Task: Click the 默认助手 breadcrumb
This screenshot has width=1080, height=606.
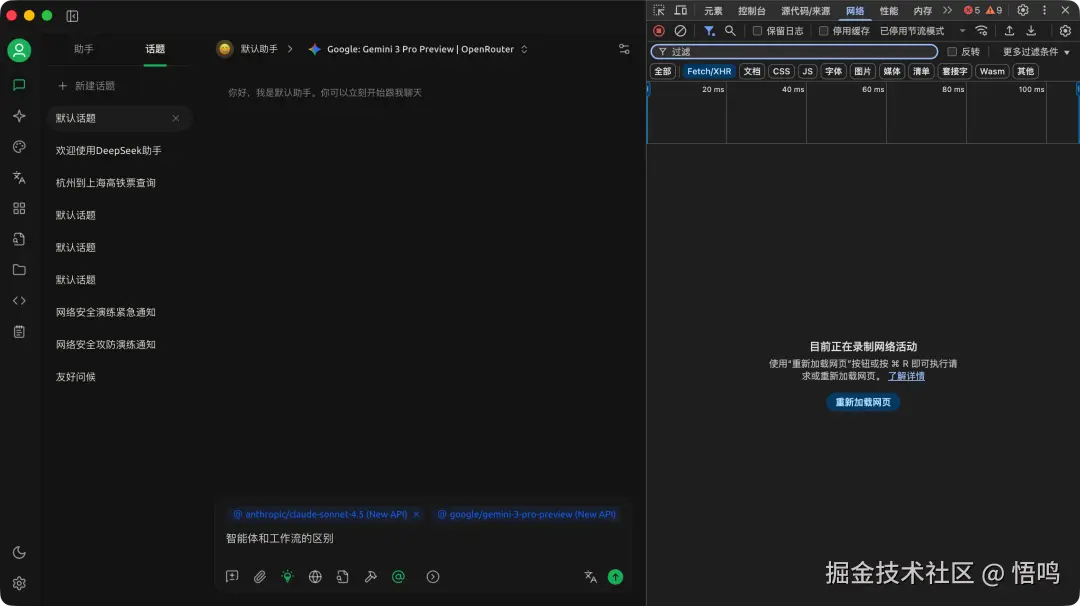Action: pos(259,49)
